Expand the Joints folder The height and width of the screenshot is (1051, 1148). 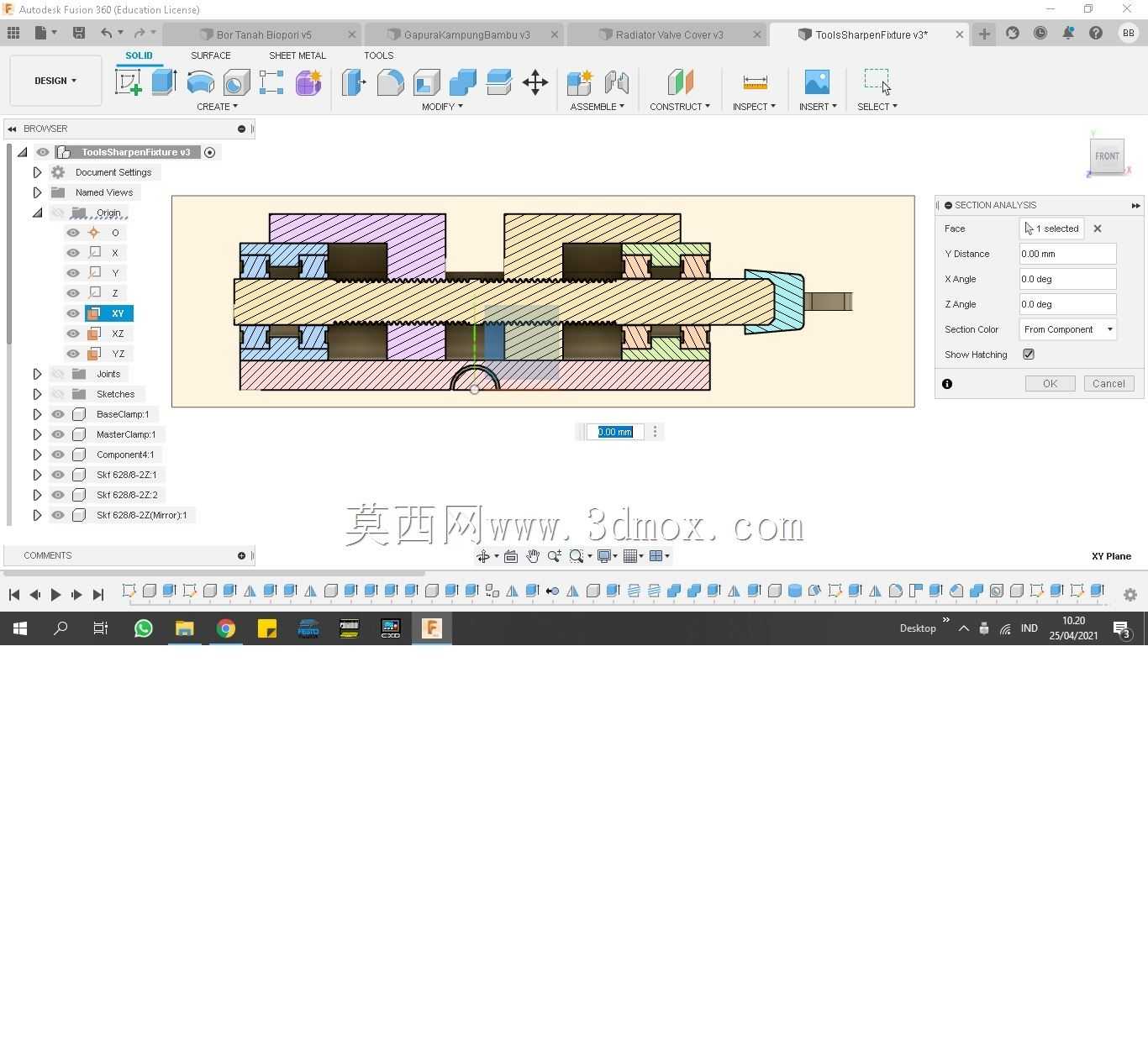(37, 374)
